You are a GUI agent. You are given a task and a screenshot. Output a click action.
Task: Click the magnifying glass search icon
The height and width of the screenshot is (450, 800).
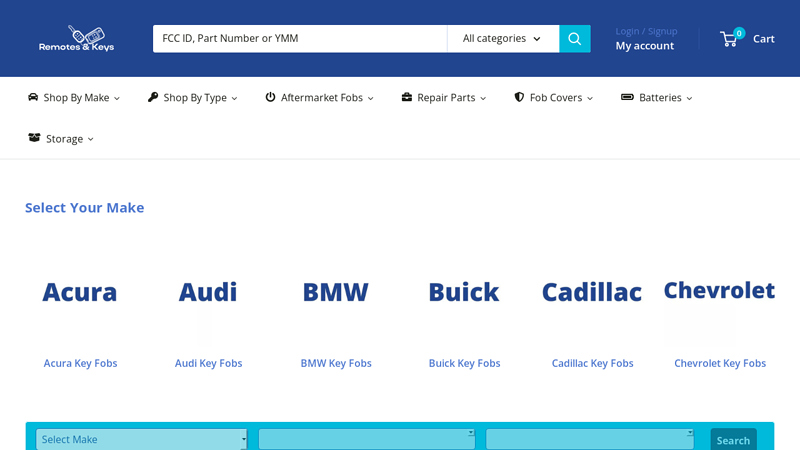pyautogui.click(x=574, y=39)
